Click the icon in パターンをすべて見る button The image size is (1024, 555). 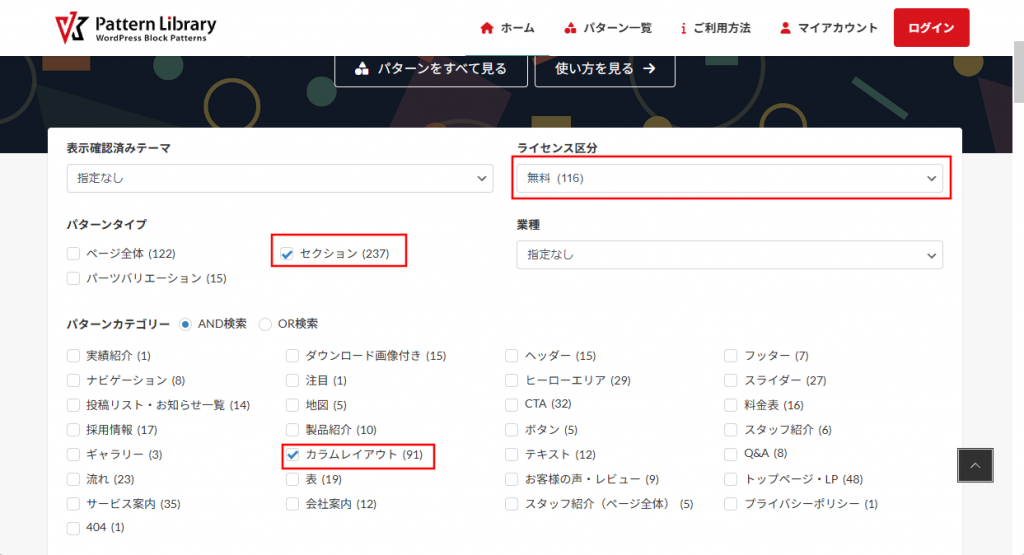tap(362, 69)
